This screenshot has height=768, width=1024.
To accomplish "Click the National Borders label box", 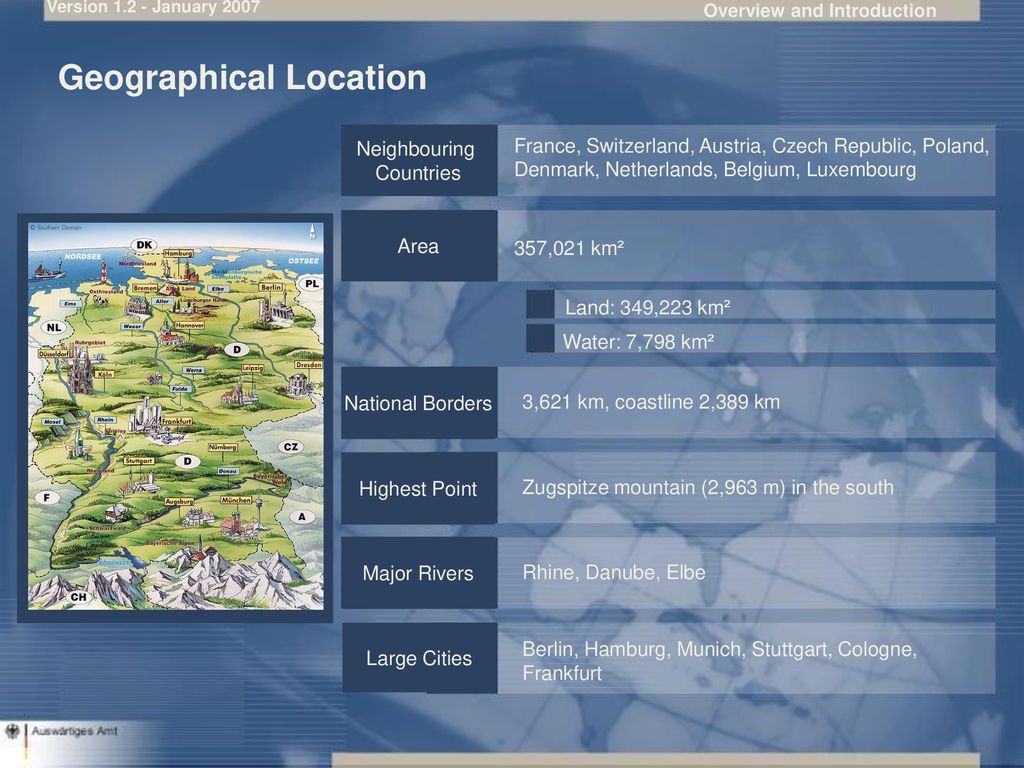I will pos(419,403).
